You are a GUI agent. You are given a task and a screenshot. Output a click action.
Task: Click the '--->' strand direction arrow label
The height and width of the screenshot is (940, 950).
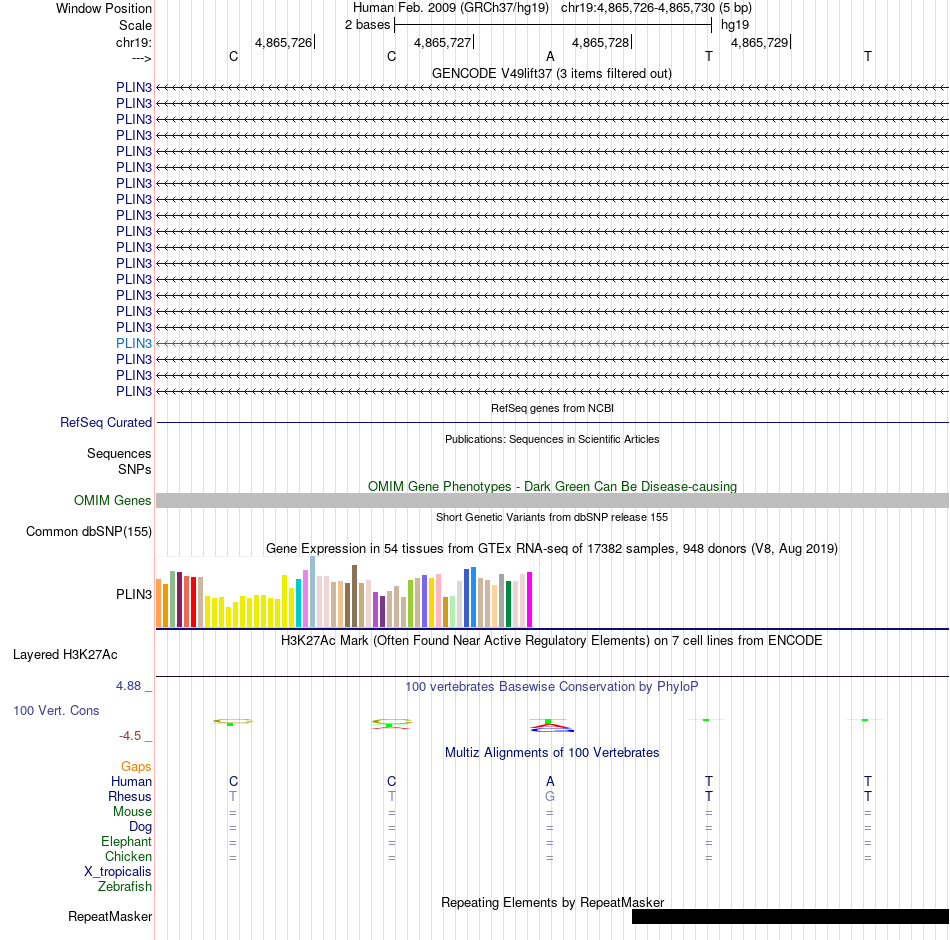pyautogui.click(x=142, y=59)
